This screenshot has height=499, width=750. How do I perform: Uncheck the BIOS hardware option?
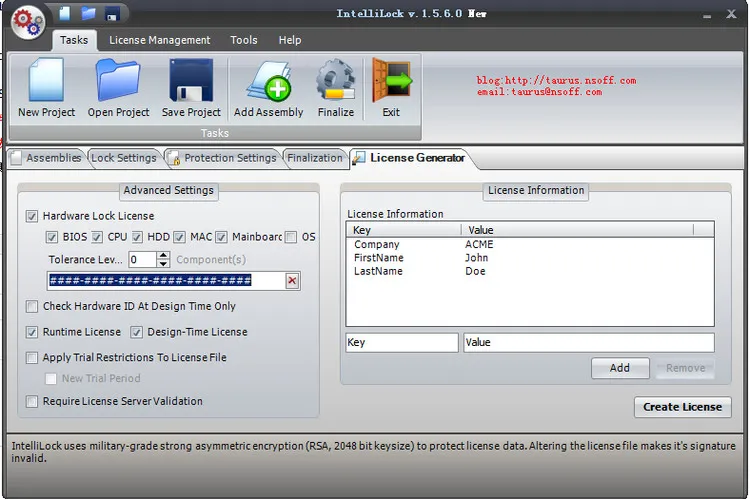point(52,237)
